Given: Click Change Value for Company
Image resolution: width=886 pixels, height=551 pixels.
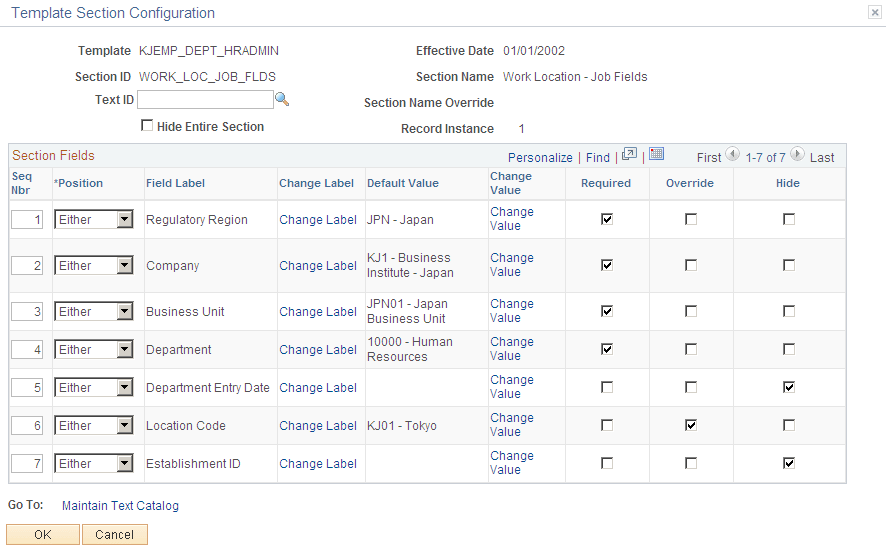Looking at the screenshot, I should 512,264.
